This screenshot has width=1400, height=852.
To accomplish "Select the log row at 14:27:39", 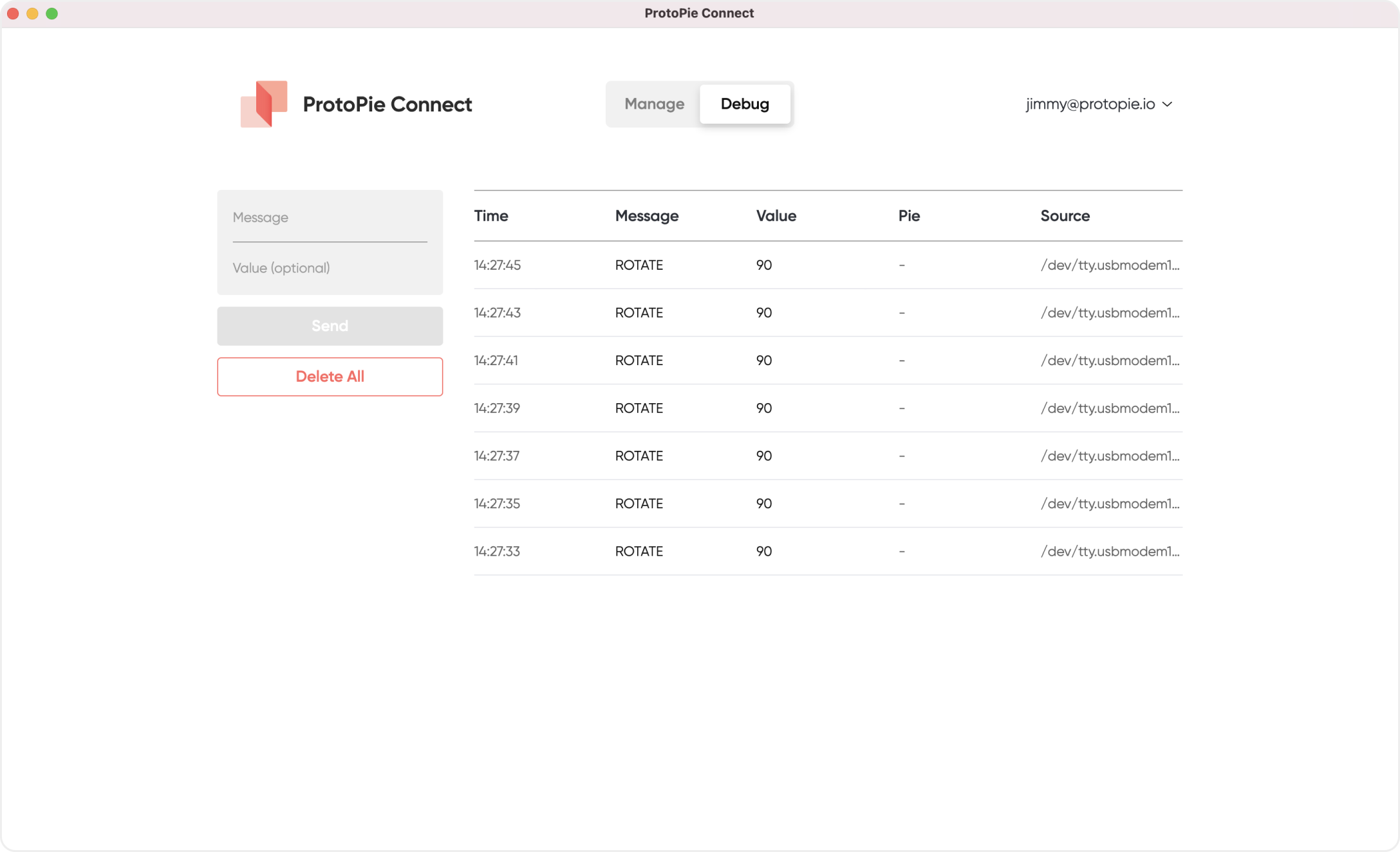I will click(827, 408).
